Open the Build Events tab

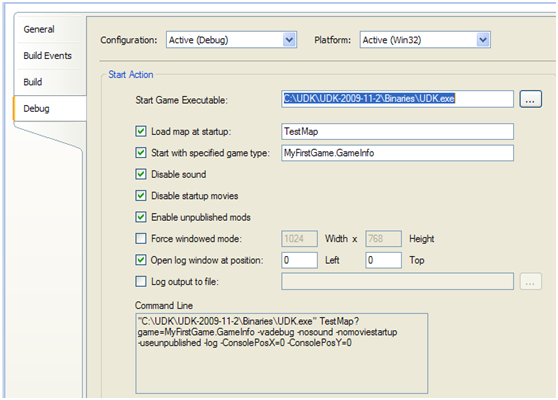pos(47,56)
